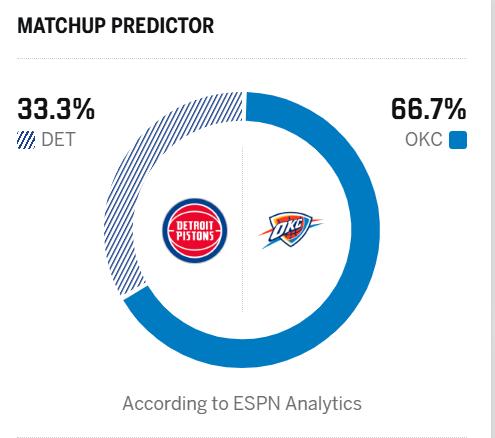
Task: Click the 33.3% win probability figure
Action: (x=56, y=109)
